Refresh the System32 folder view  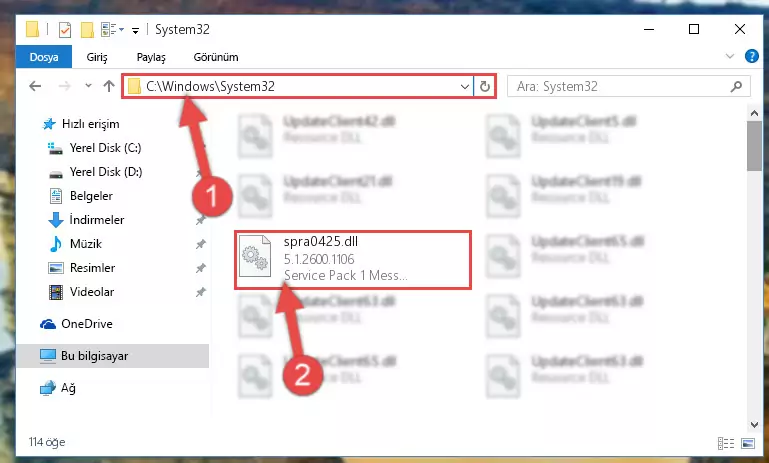[485, 87]
